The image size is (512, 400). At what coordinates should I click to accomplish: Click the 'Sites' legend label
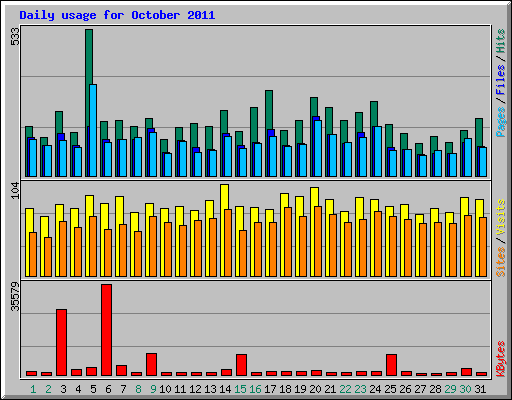[x=500, y=262]
